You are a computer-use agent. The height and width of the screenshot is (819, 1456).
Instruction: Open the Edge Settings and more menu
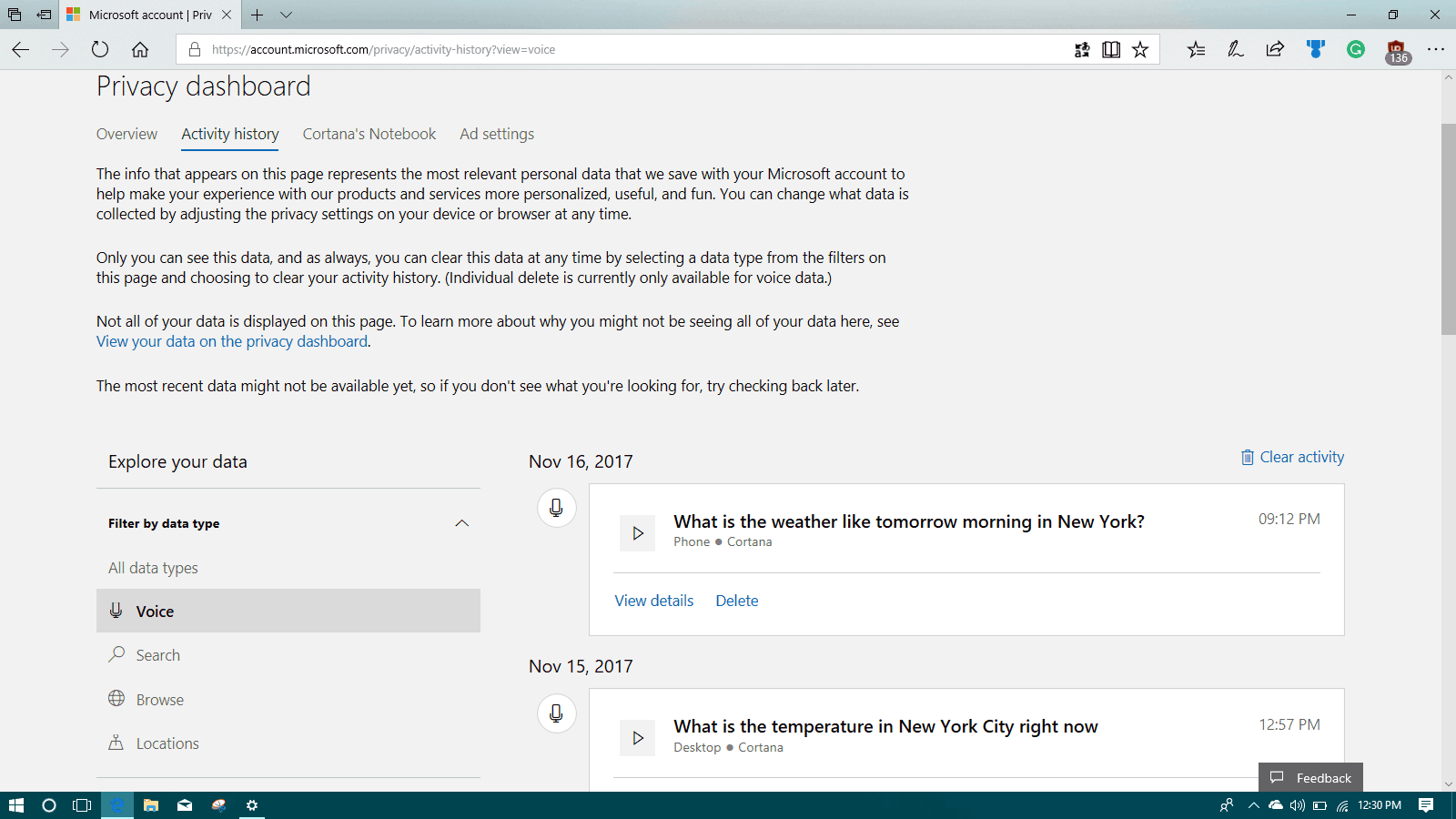(x=1436, y=50)
